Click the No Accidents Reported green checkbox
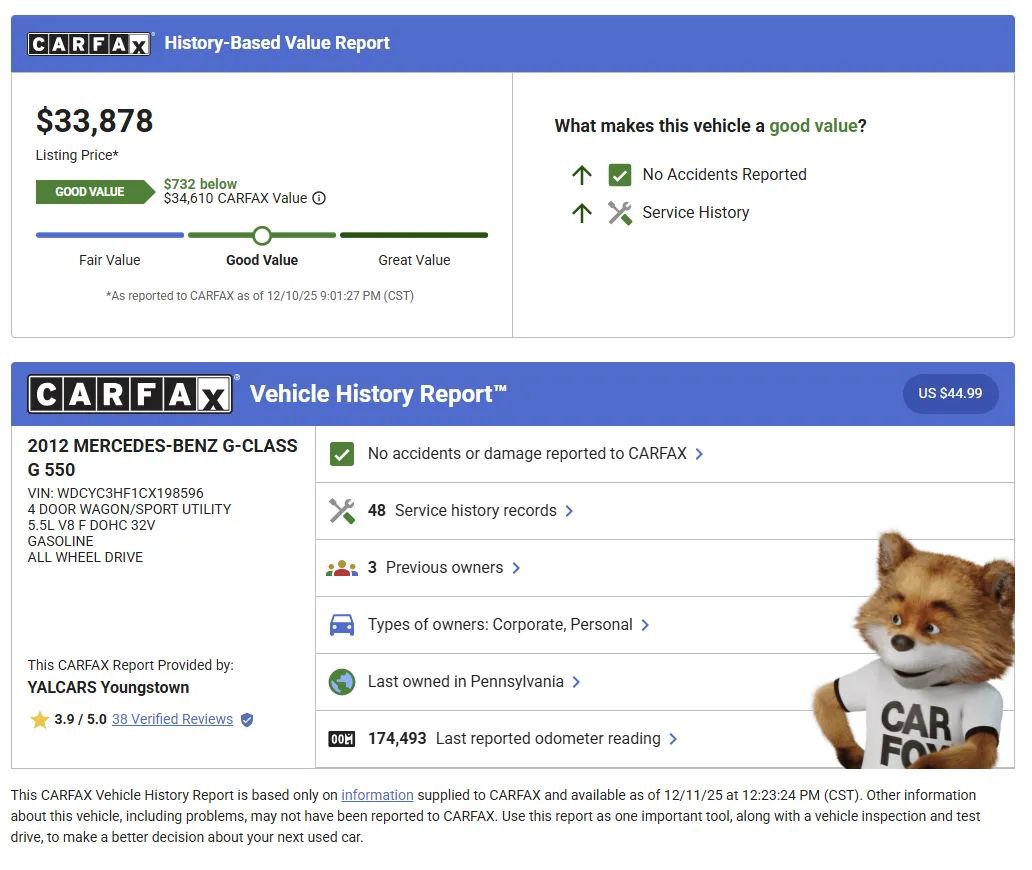This screenshot has height=870, width=1032. coord(620,175)
